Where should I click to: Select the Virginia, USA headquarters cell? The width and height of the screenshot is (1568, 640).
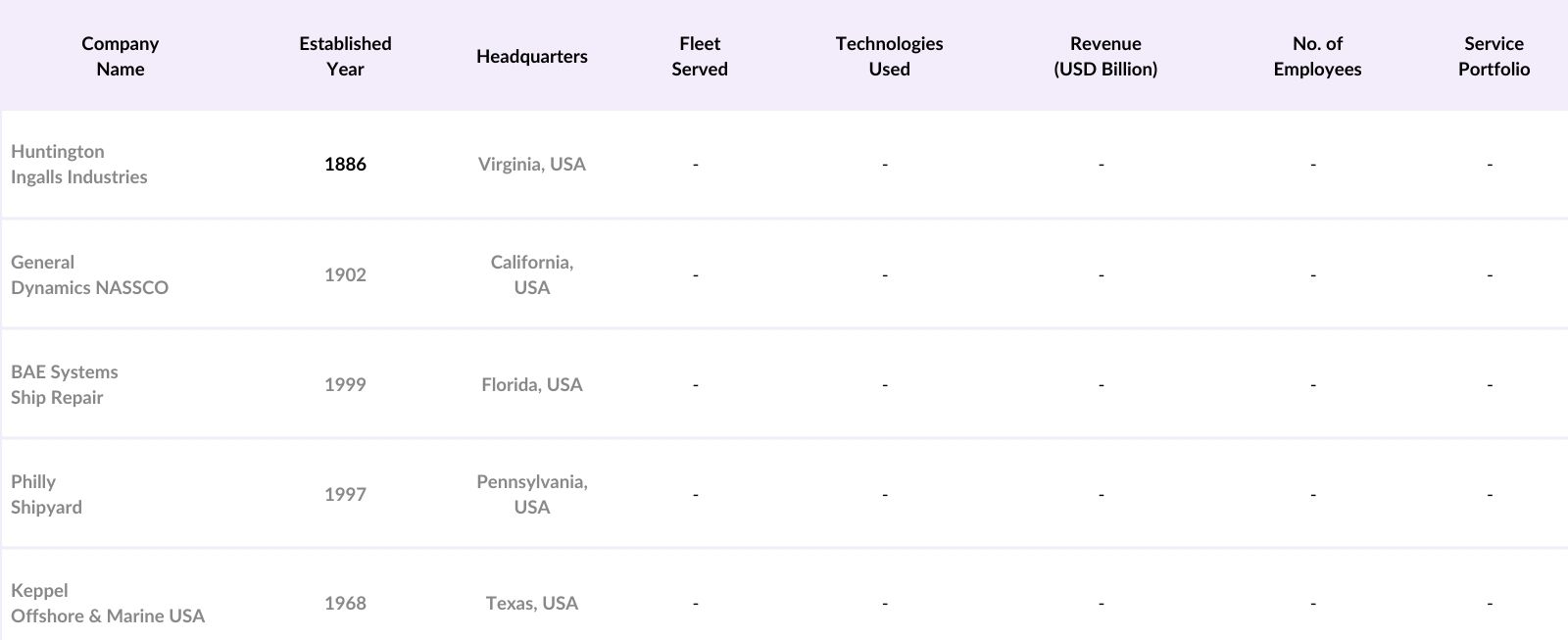(532, 164)
